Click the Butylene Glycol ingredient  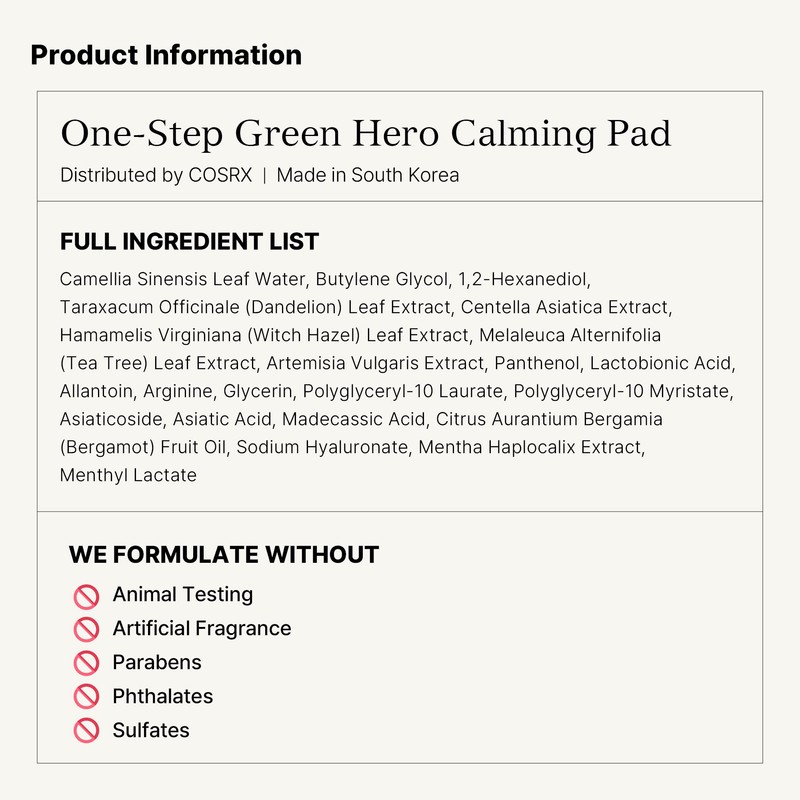tap(382, 278)
